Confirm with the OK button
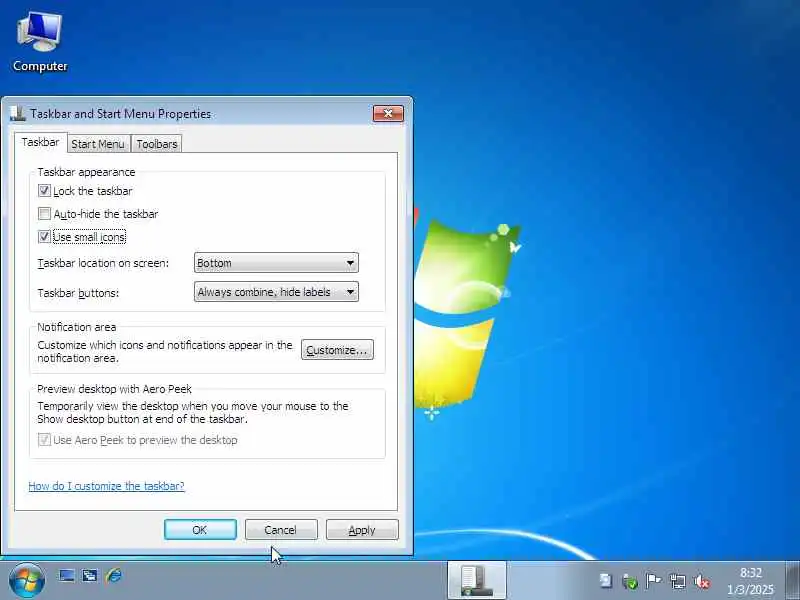Image resolution: width=800 pixels, height=600 pixels. [x=200, y=530]
